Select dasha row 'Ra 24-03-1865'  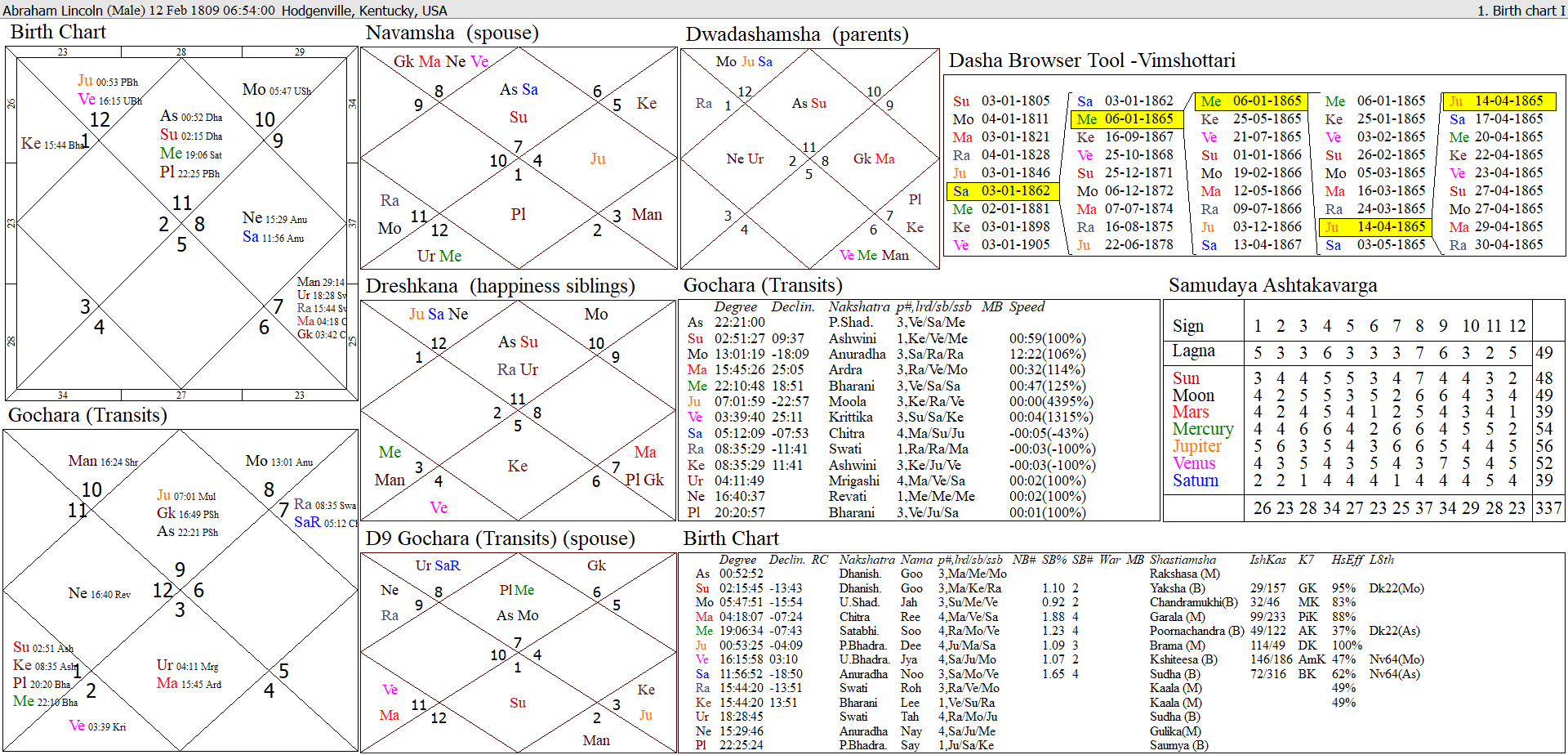click(1376, 209)
